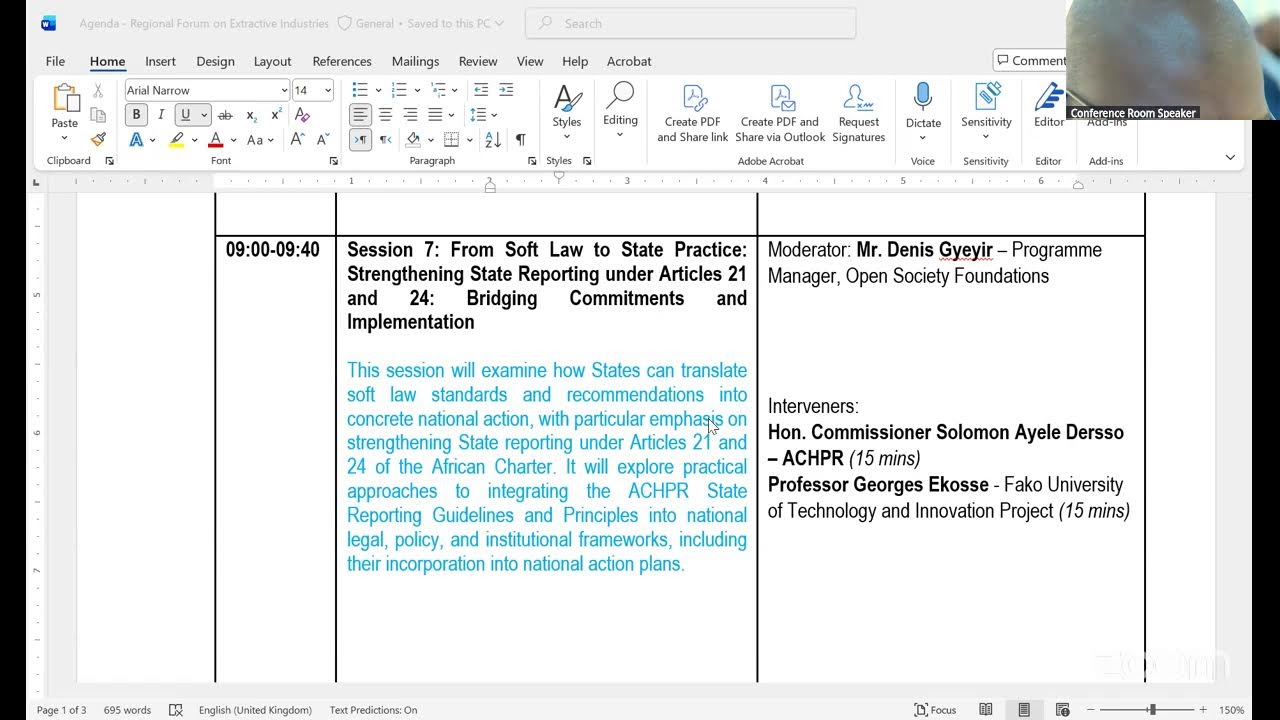Click the Request Signatures icon
Image resolution: width=1280 pixels, height=720 pixels.
(x=858, y=113)
